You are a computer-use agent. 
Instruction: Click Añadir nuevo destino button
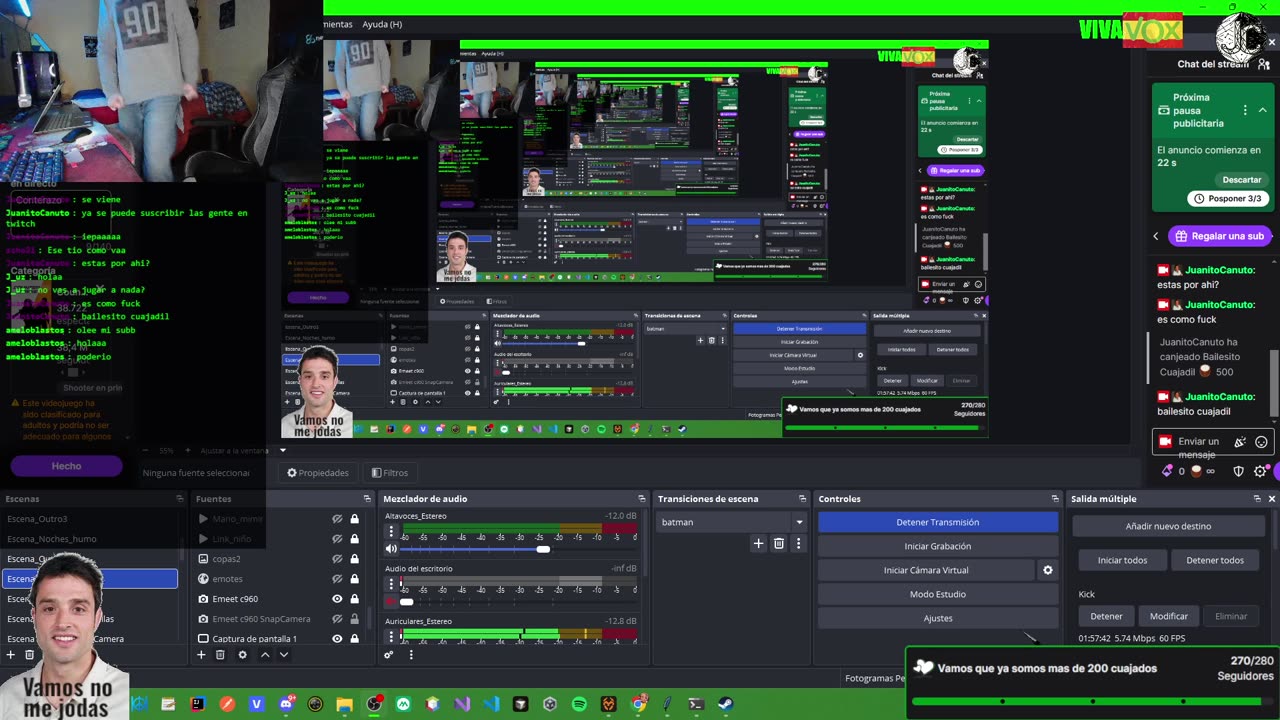coord(1168,526)
